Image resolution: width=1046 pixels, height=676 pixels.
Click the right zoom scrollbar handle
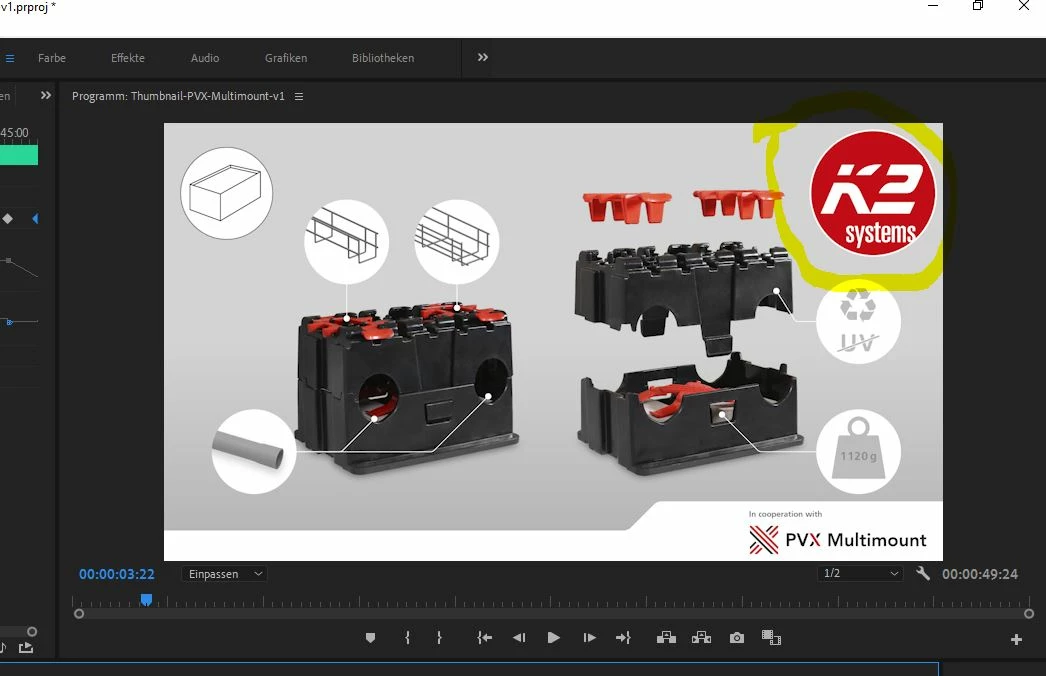1029,614
